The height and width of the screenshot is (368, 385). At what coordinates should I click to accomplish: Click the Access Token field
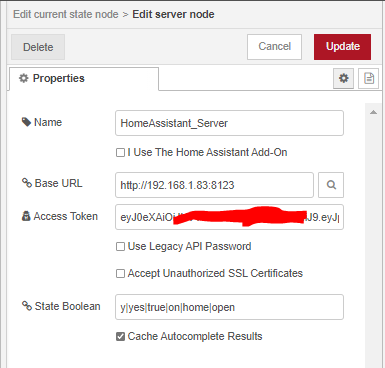[229, 217]
